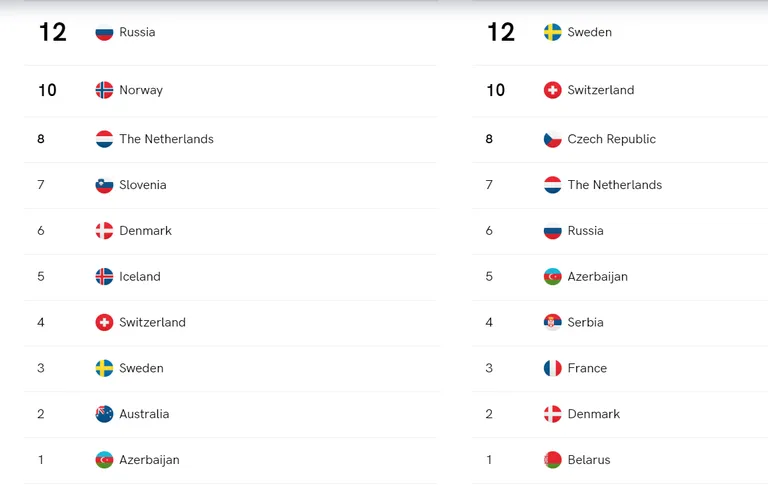The image size is (768, 485).
Task: Click Sweden country name with 3 points
Action: (141, 368)
